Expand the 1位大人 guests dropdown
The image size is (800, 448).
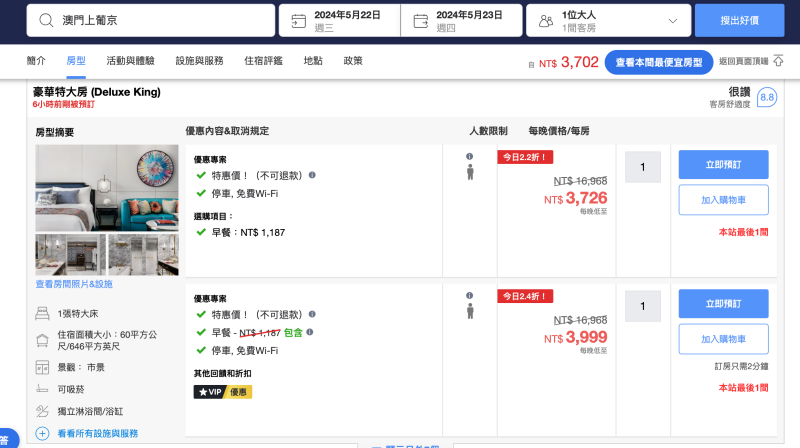(677, 20)
